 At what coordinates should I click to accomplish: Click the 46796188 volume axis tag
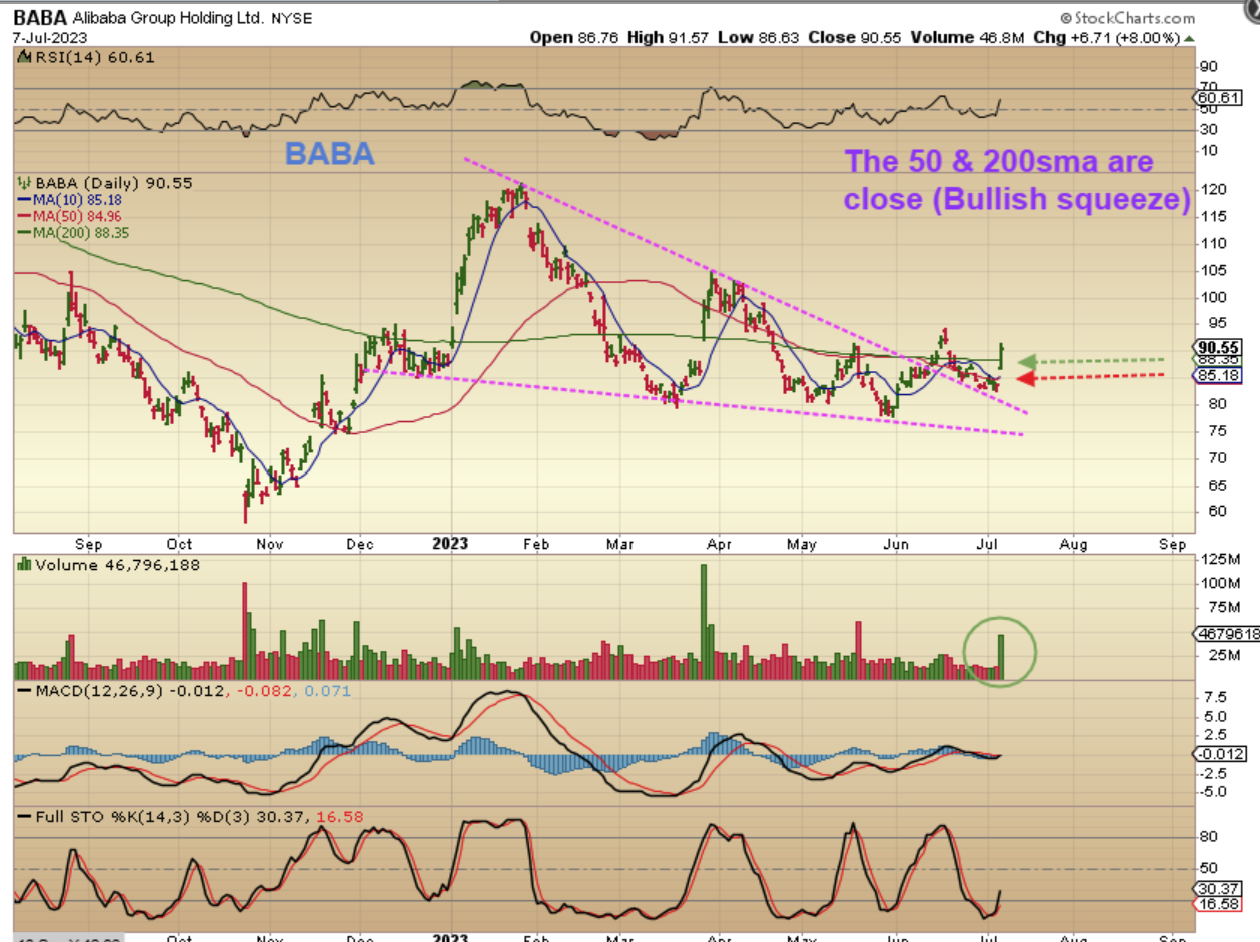(x=1228, y=634)
